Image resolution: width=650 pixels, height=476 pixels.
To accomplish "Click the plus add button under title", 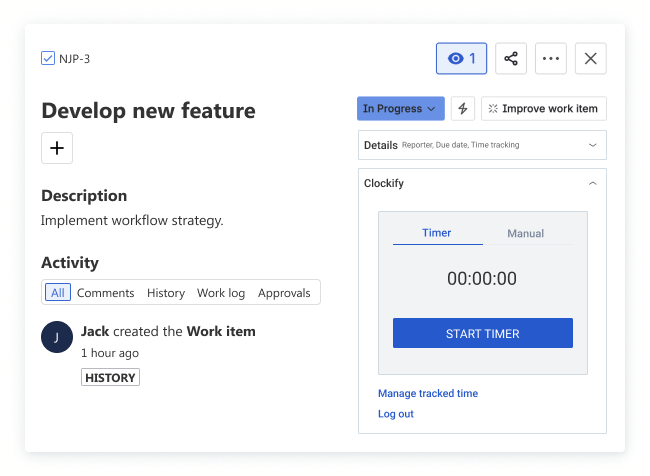I will [57, 148].
